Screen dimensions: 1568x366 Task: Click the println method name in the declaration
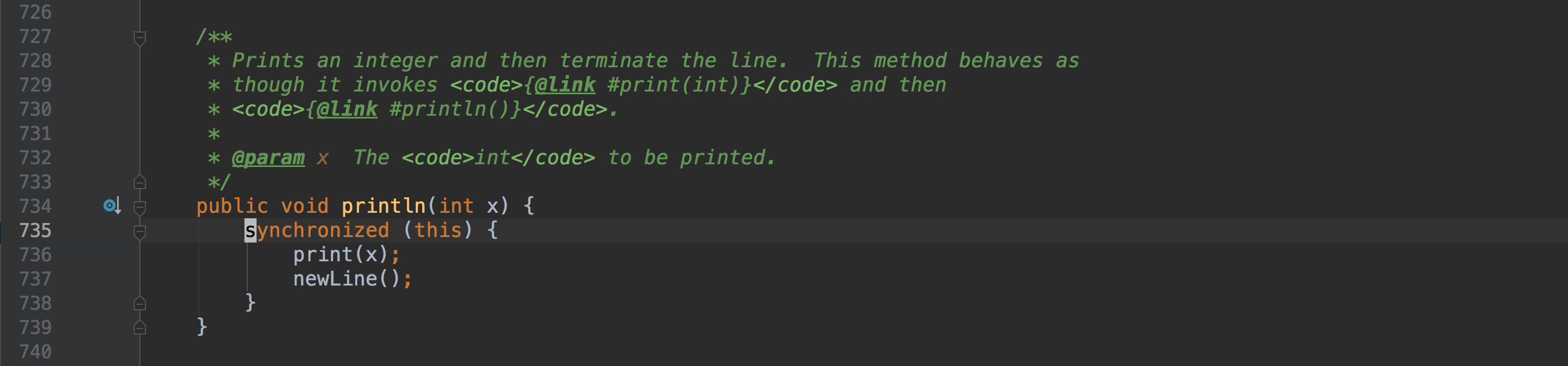pos(383,206)
